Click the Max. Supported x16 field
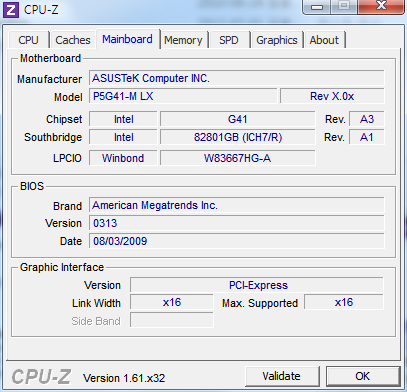This screenshot has width=407, height=392. (344, 302)
